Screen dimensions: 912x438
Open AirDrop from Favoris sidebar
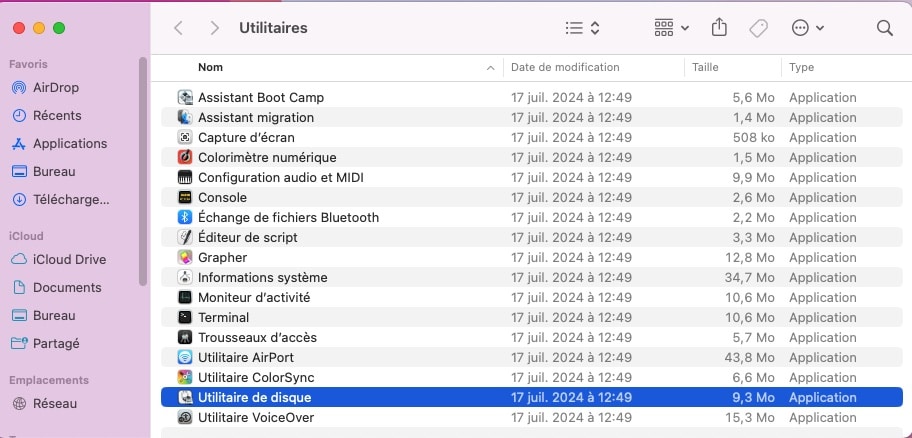tap(55, 87)
